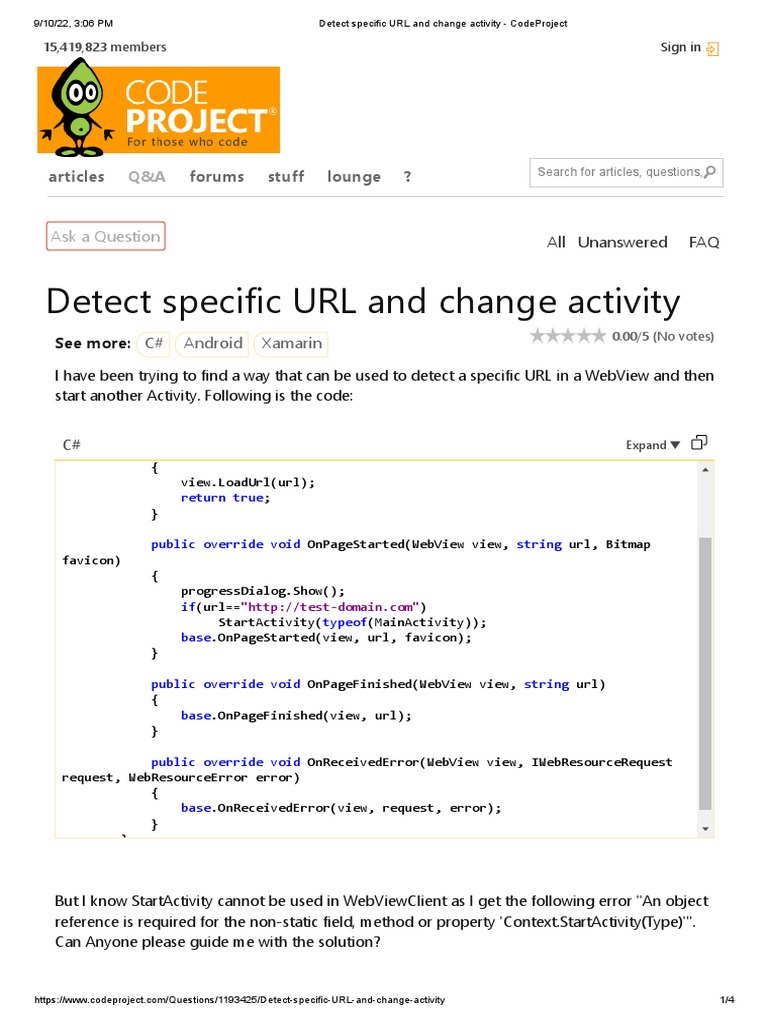
Task: Click the base.OnReceivedError code line
Action: (x=341, y=808)
